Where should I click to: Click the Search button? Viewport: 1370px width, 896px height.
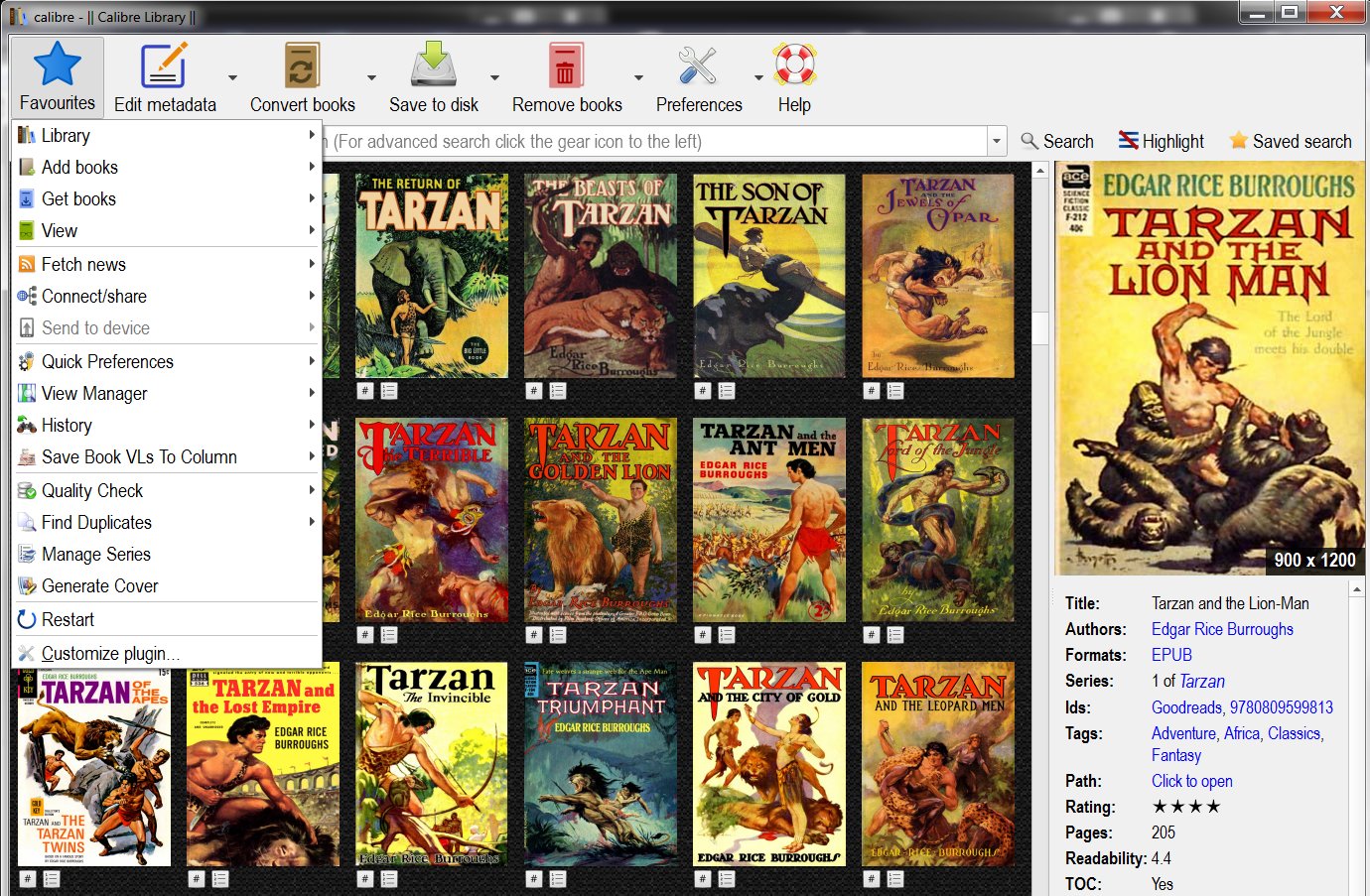click(x=1057, y=141)
